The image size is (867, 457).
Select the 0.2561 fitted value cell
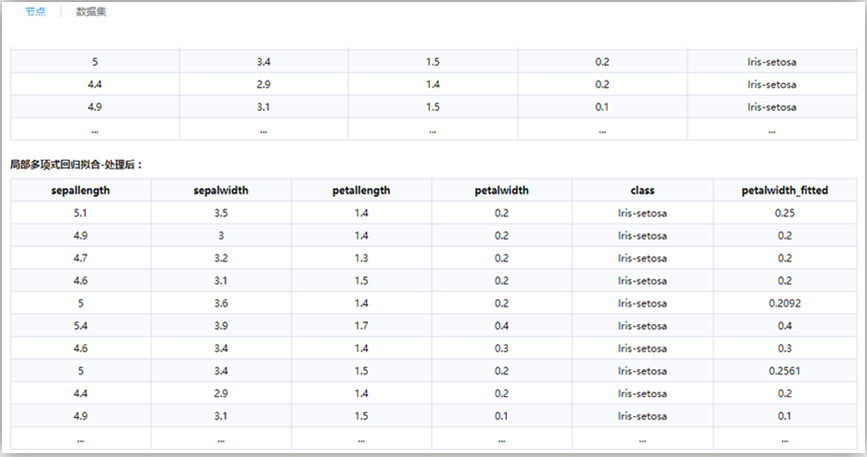(x=784, y=371)
